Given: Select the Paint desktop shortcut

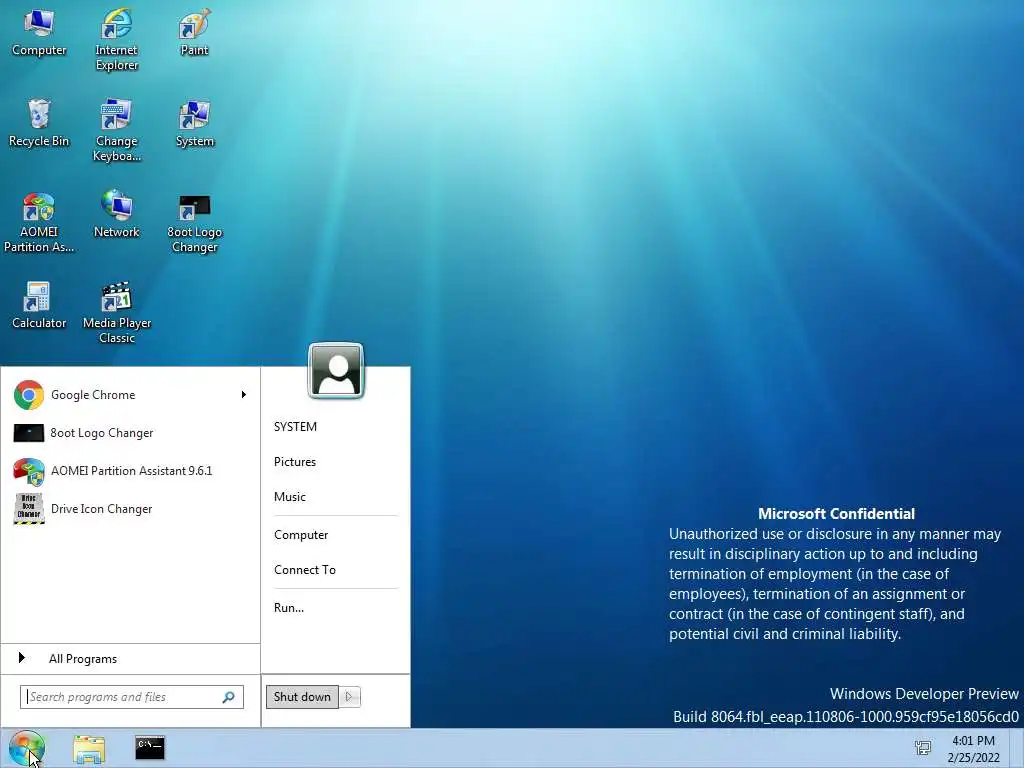Looking at the screenshot, I should coord(194,32).
